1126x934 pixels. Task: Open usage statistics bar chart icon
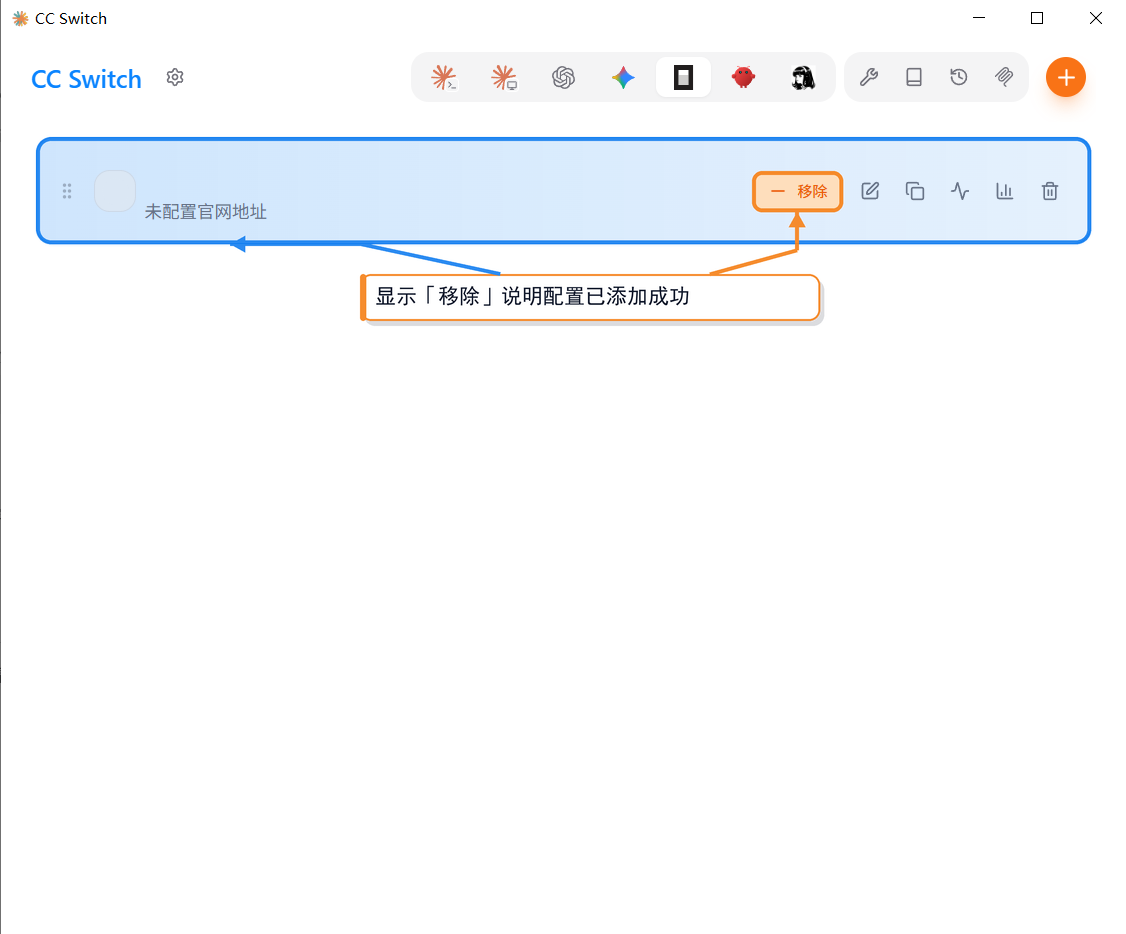pos(1005,191)
